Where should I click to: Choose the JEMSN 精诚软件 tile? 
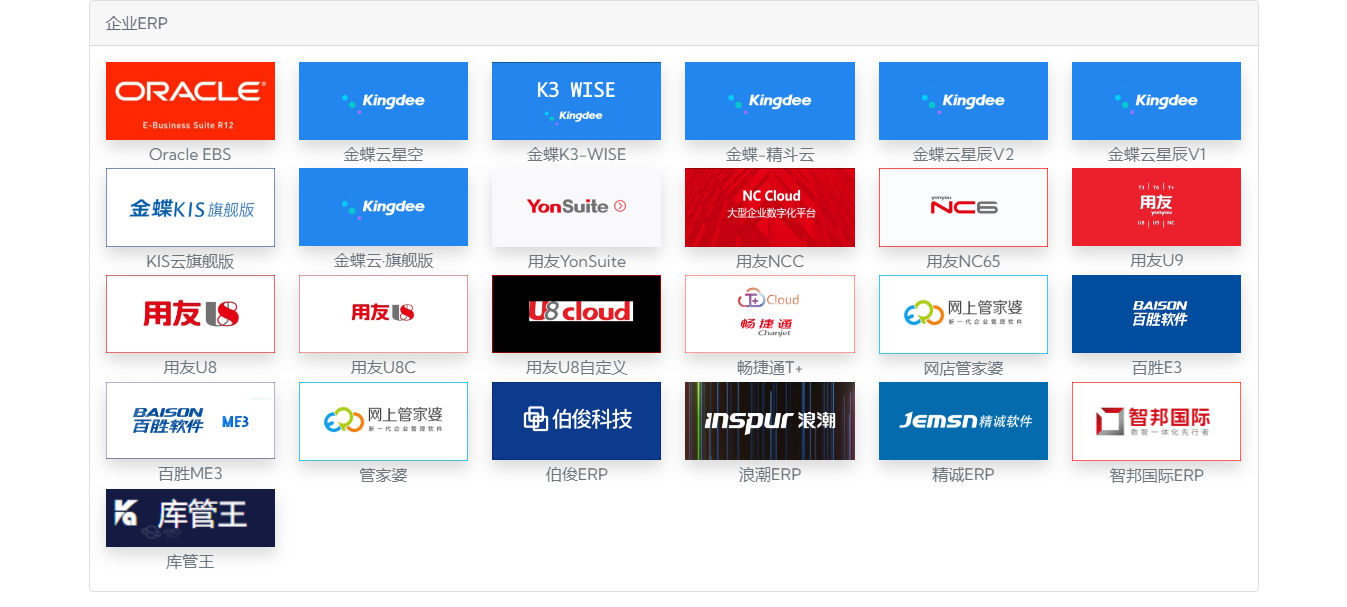click(963, 421)
